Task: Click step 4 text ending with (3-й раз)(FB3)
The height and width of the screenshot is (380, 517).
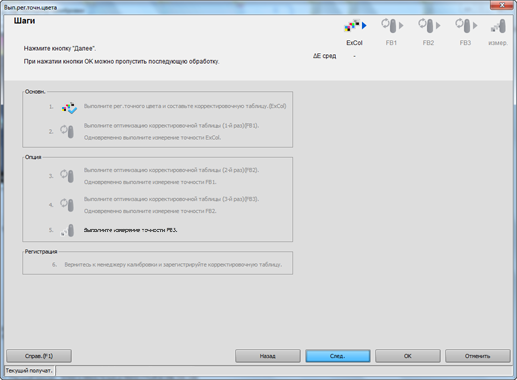Action: tap(171, 199)
